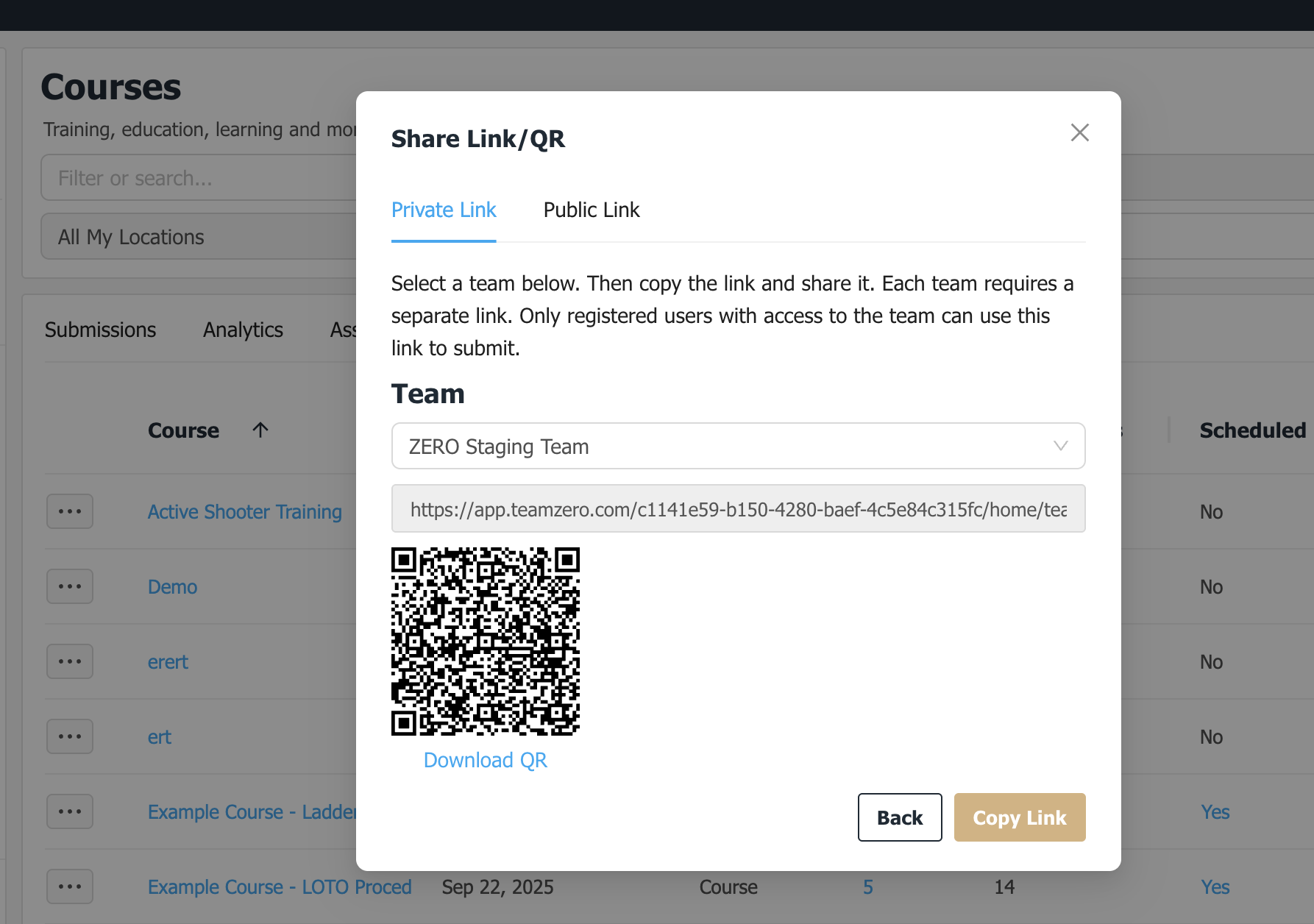1314x924 pixels.
Task: Click the teamzero share URL field
Action: click(738, 509)
